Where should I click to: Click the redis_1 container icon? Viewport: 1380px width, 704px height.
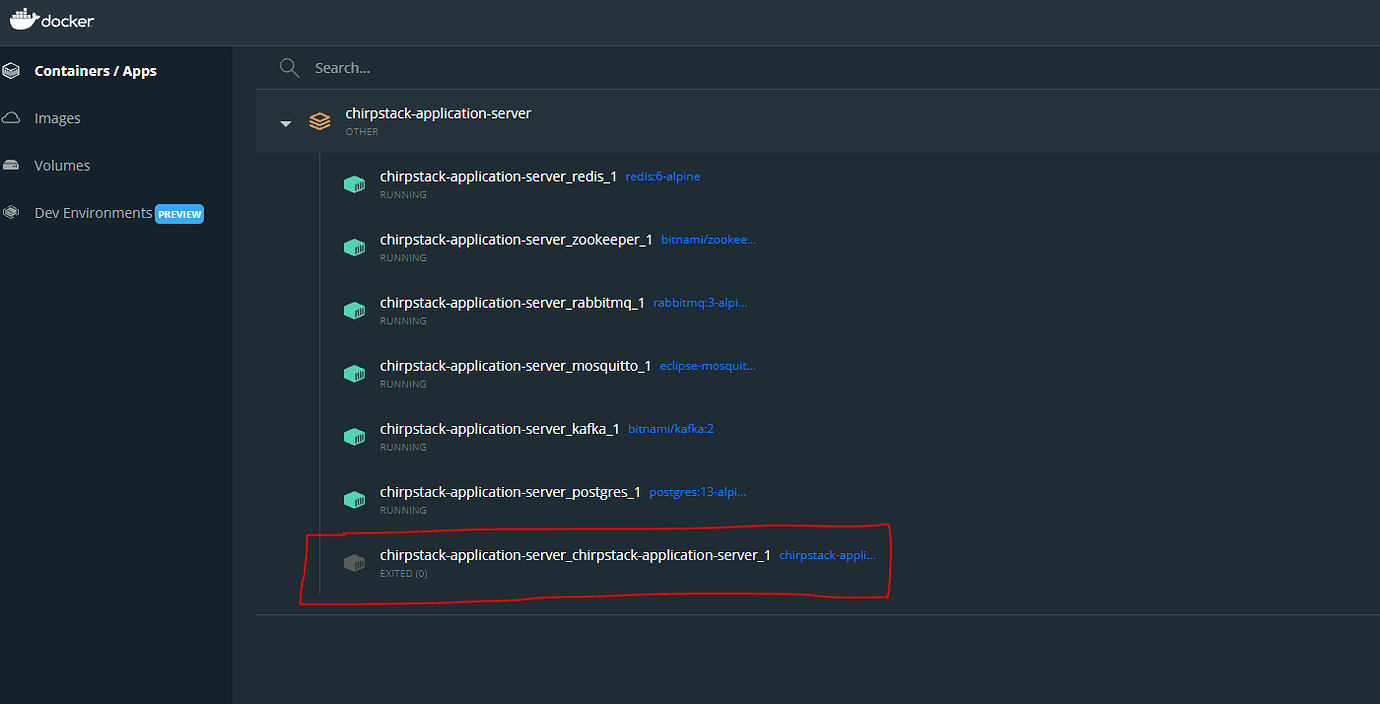(354, 184)
